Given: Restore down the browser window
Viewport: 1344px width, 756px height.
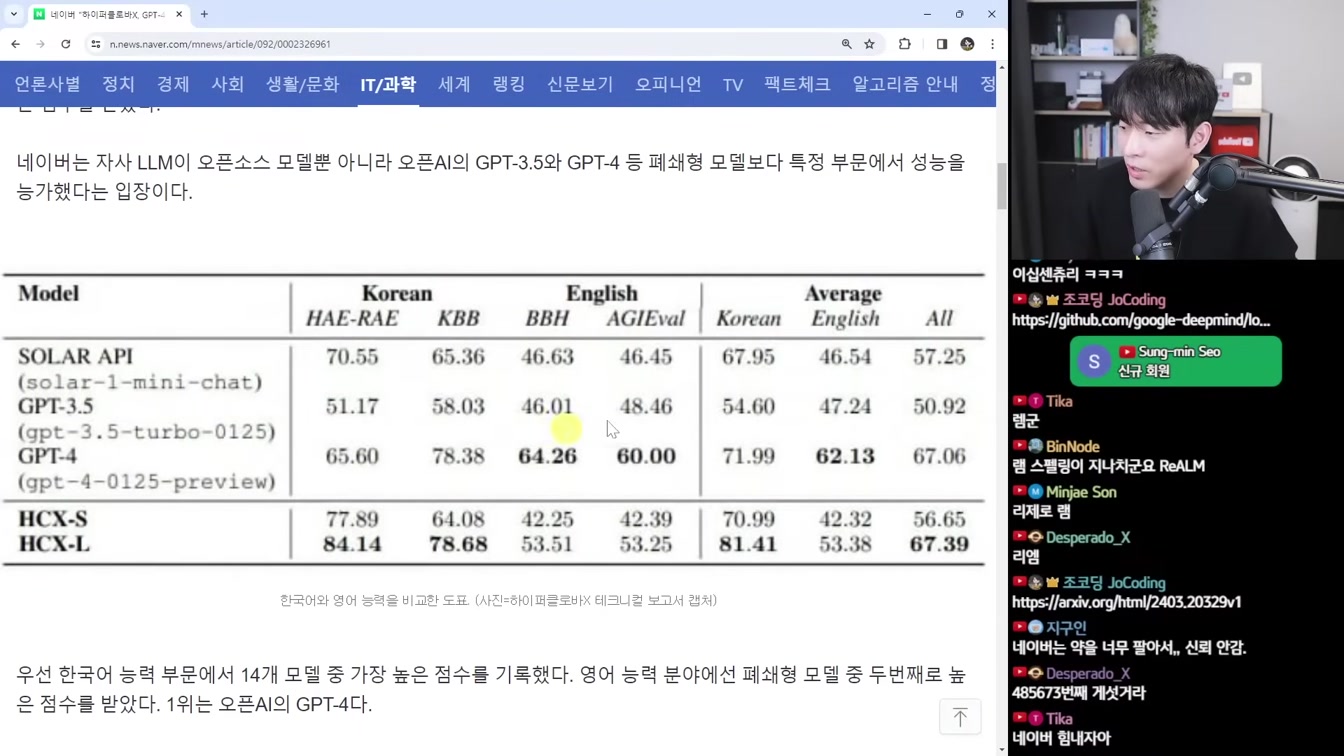Looking at the screenshot, I should (959, 14).
